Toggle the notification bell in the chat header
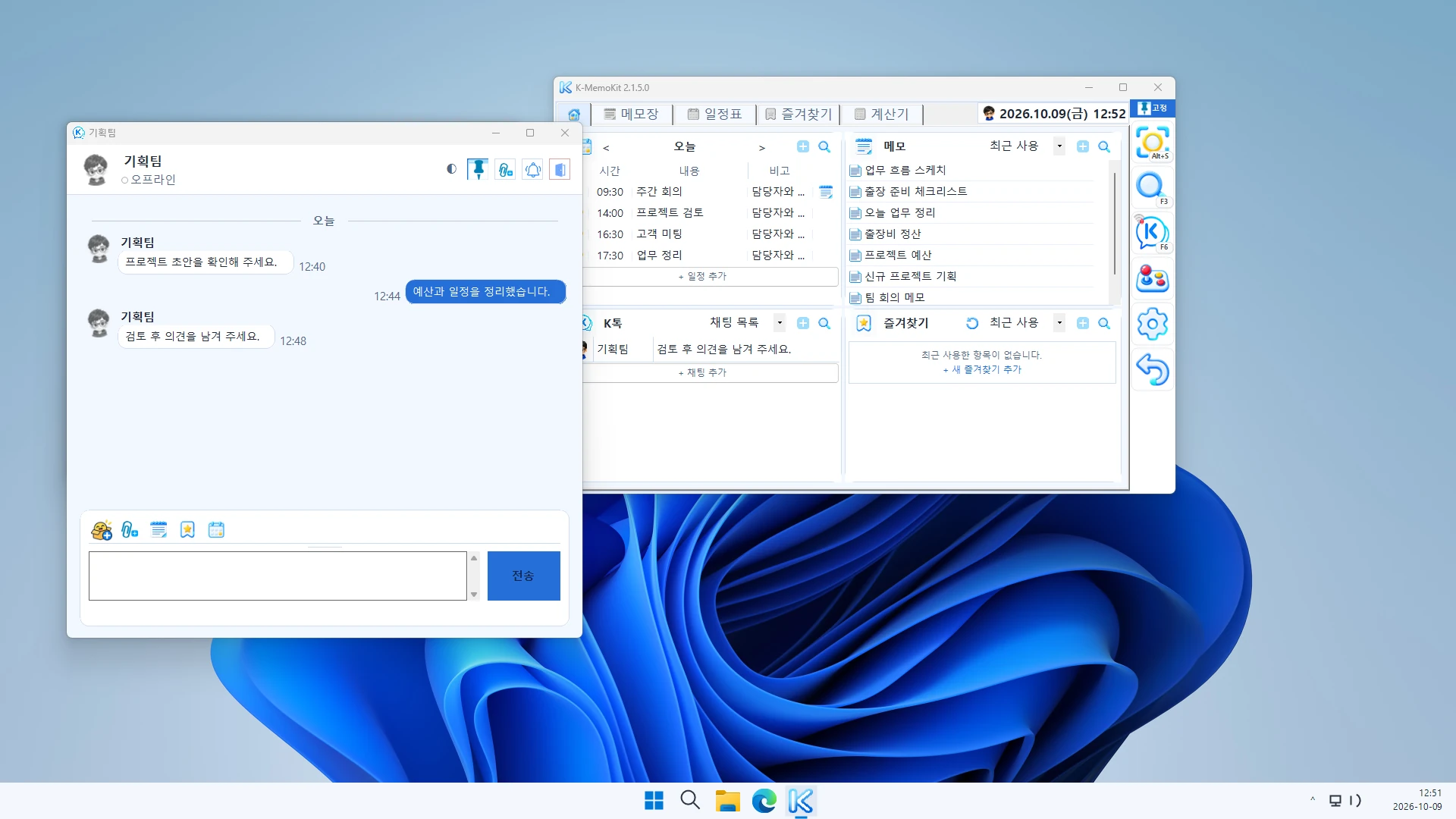The height and width of the screenshot is (819, 1456). (x=533, y=170)
